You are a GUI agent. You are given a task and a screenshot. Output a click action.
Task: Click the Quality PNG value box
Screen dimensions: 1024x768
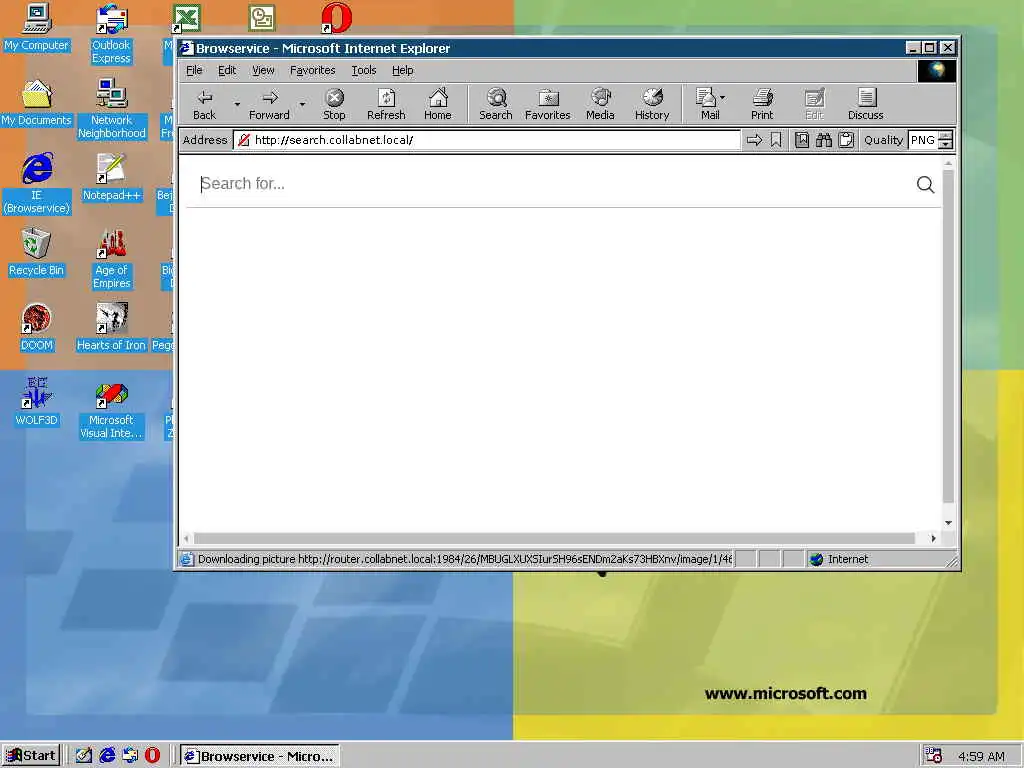[923, 140]
